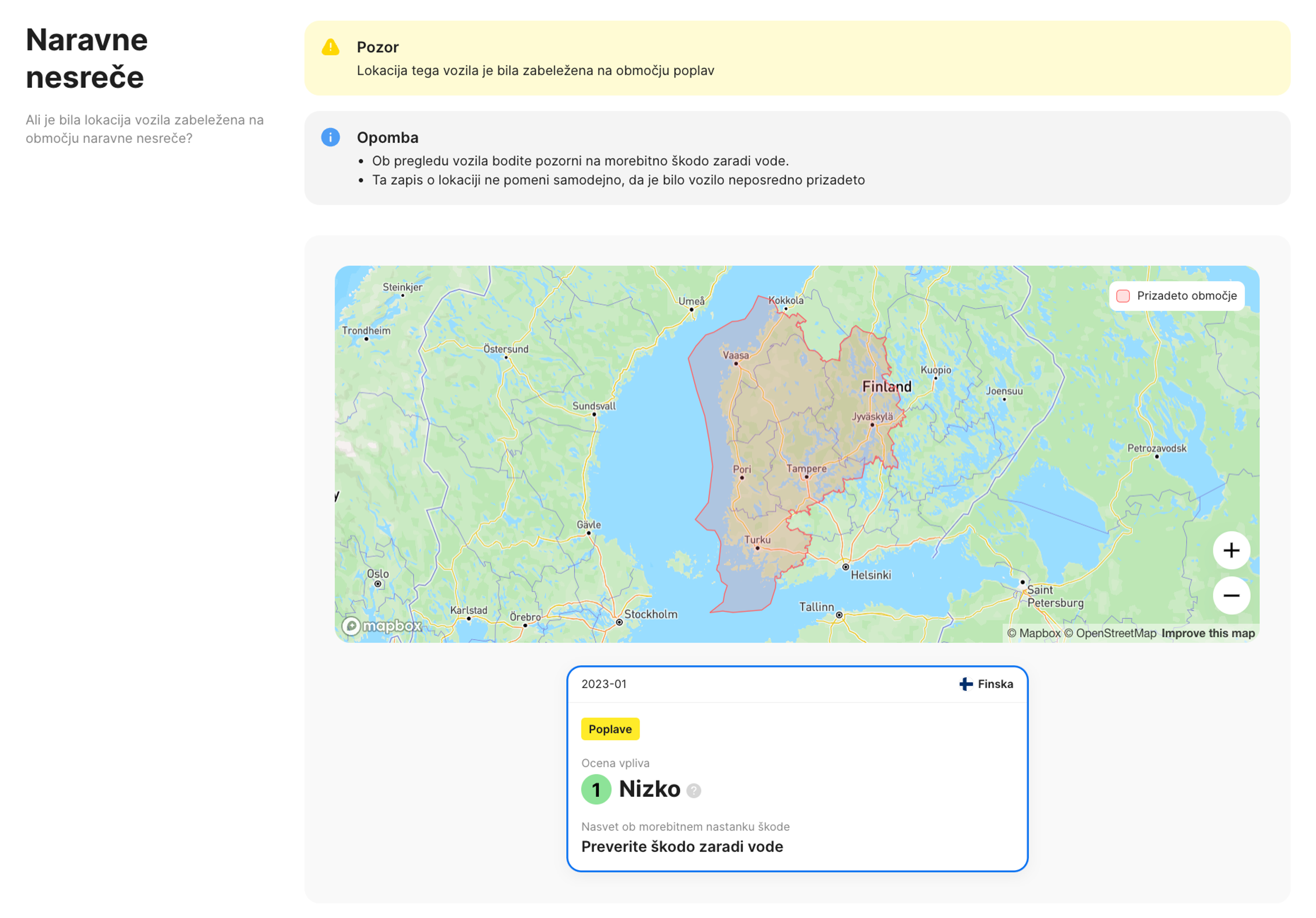This screenshot has width=1316, height=918.
Task: Click the help question mark beside Nizko
Action: click(x=694, y=791)
